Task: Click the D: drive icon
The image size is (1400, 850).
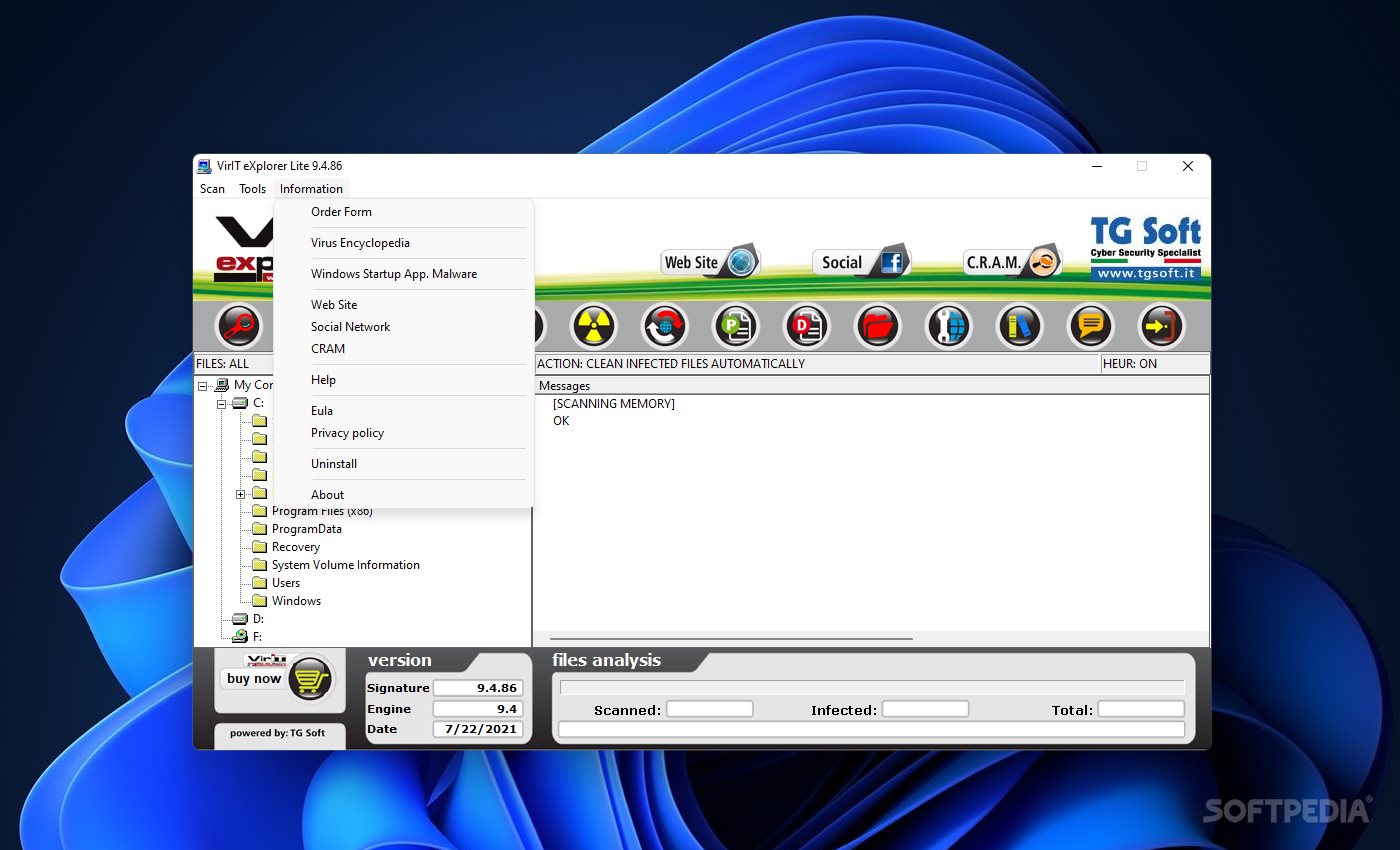Action: pyautogui.click(x=240, y=619)
